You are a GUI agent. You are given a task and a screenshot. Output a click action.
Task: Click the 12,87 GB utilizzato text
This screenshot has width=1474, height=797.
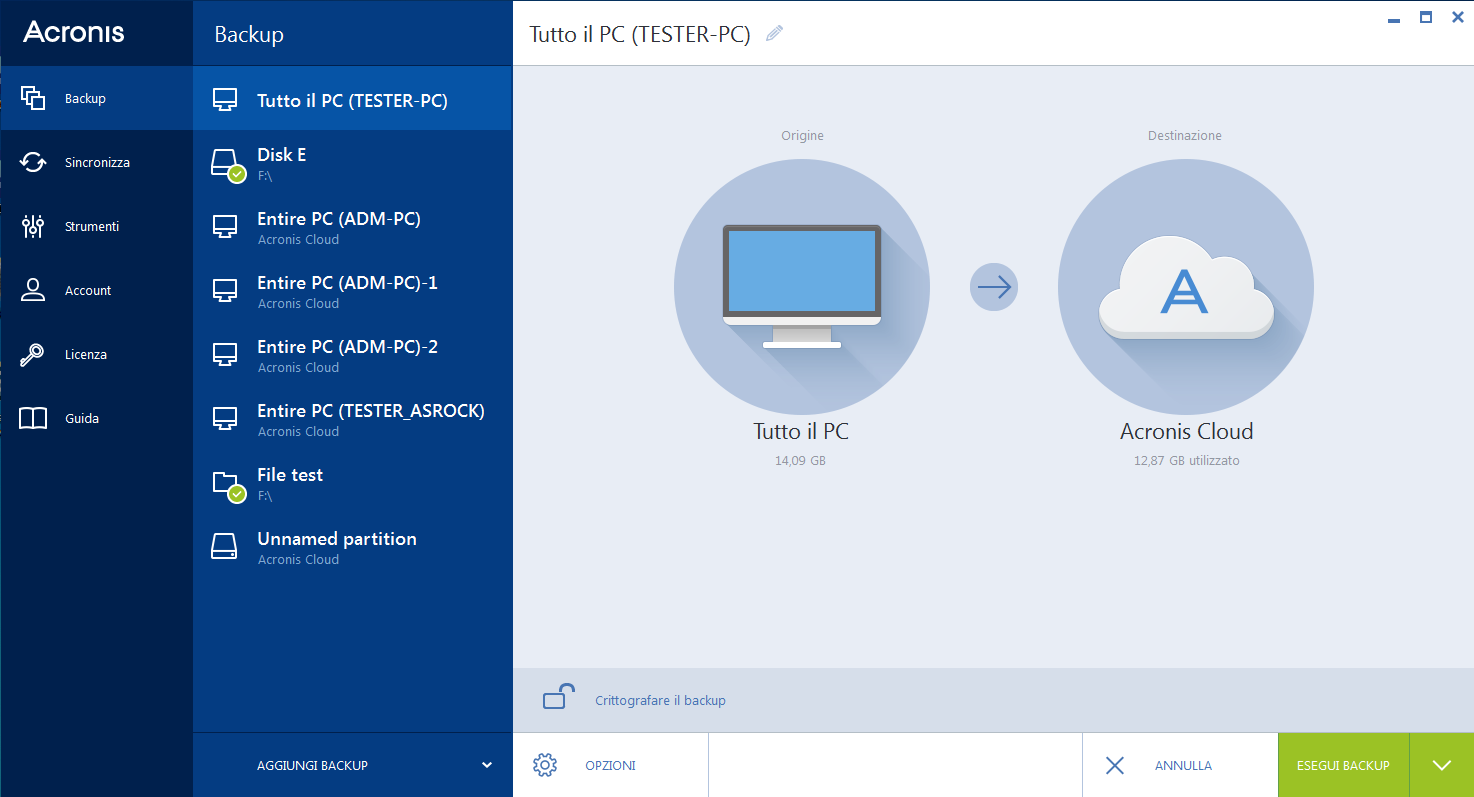coord(1186,461)
